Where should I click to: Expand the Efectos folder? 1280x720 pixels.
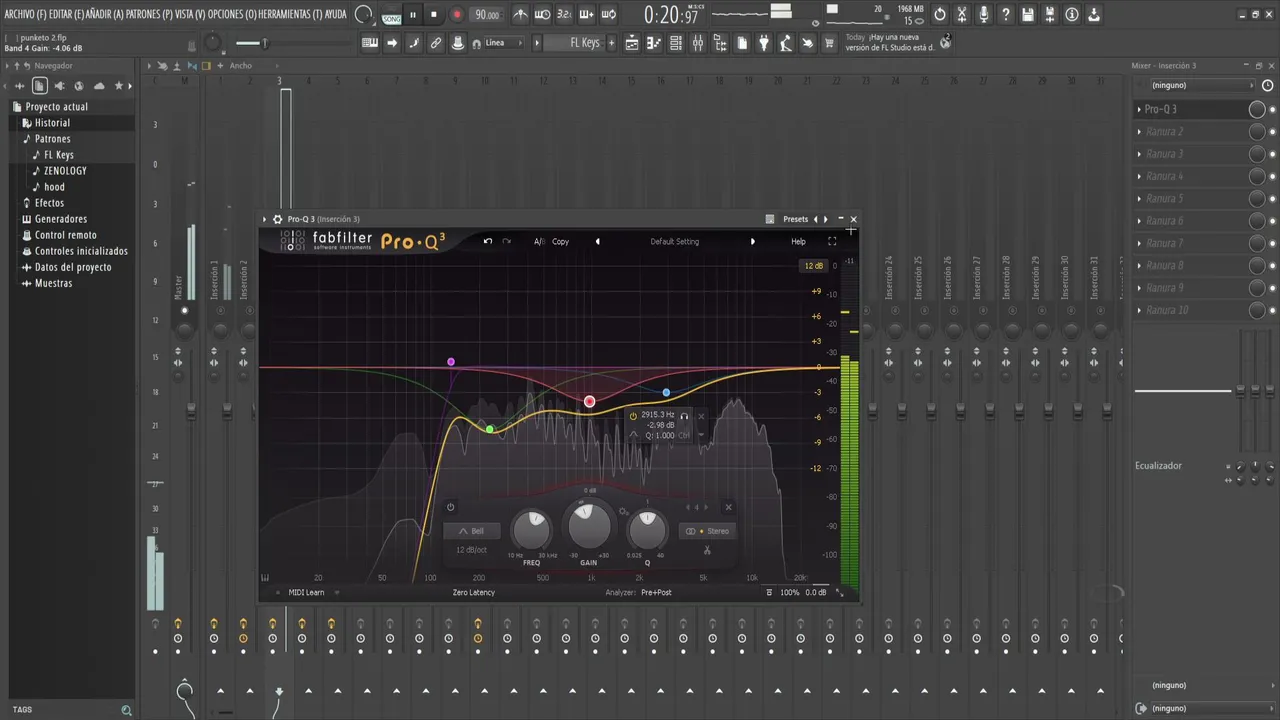click(x=49, y=203)
